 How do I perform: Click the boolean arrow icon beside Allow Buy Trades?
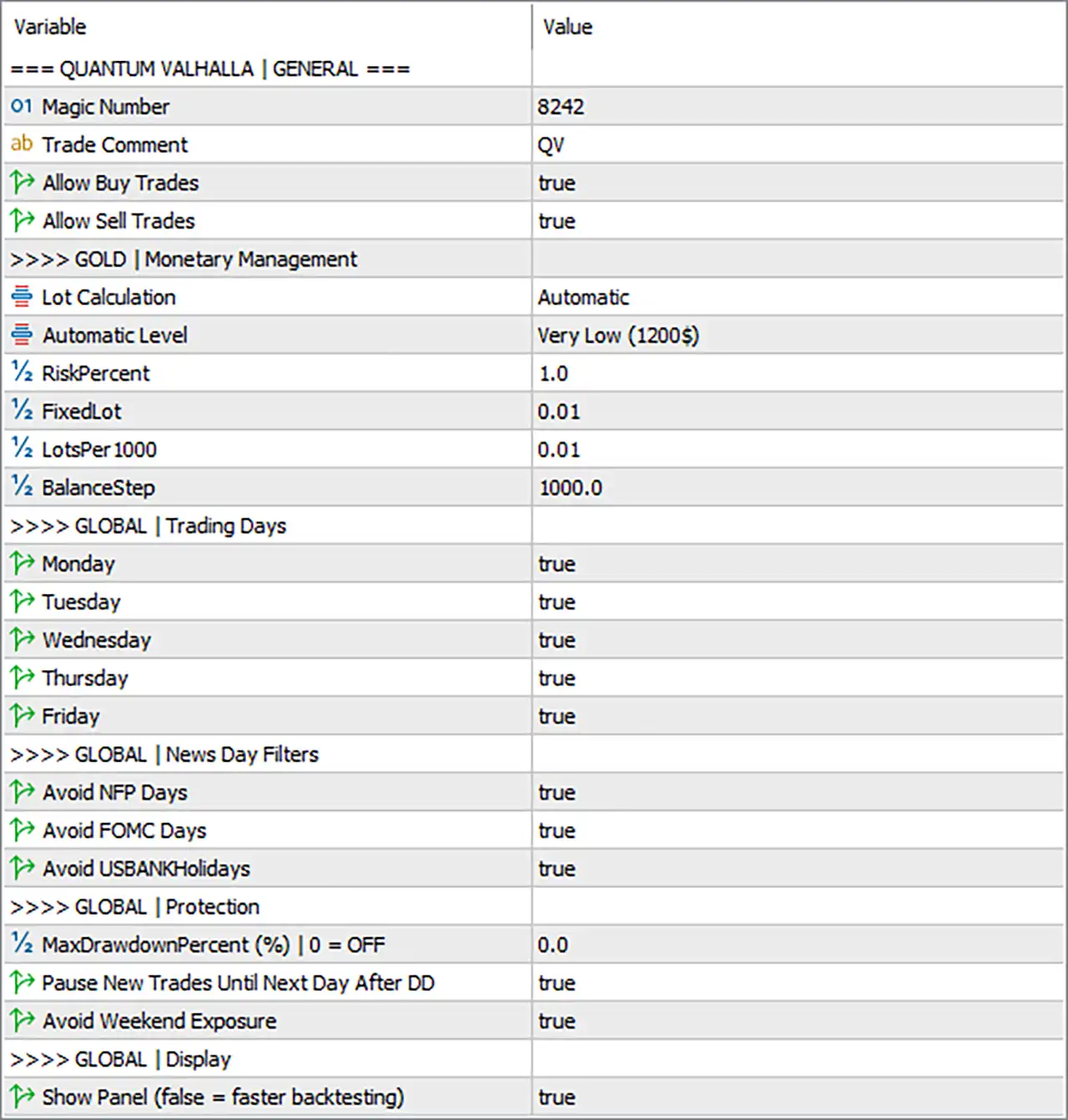22,183
